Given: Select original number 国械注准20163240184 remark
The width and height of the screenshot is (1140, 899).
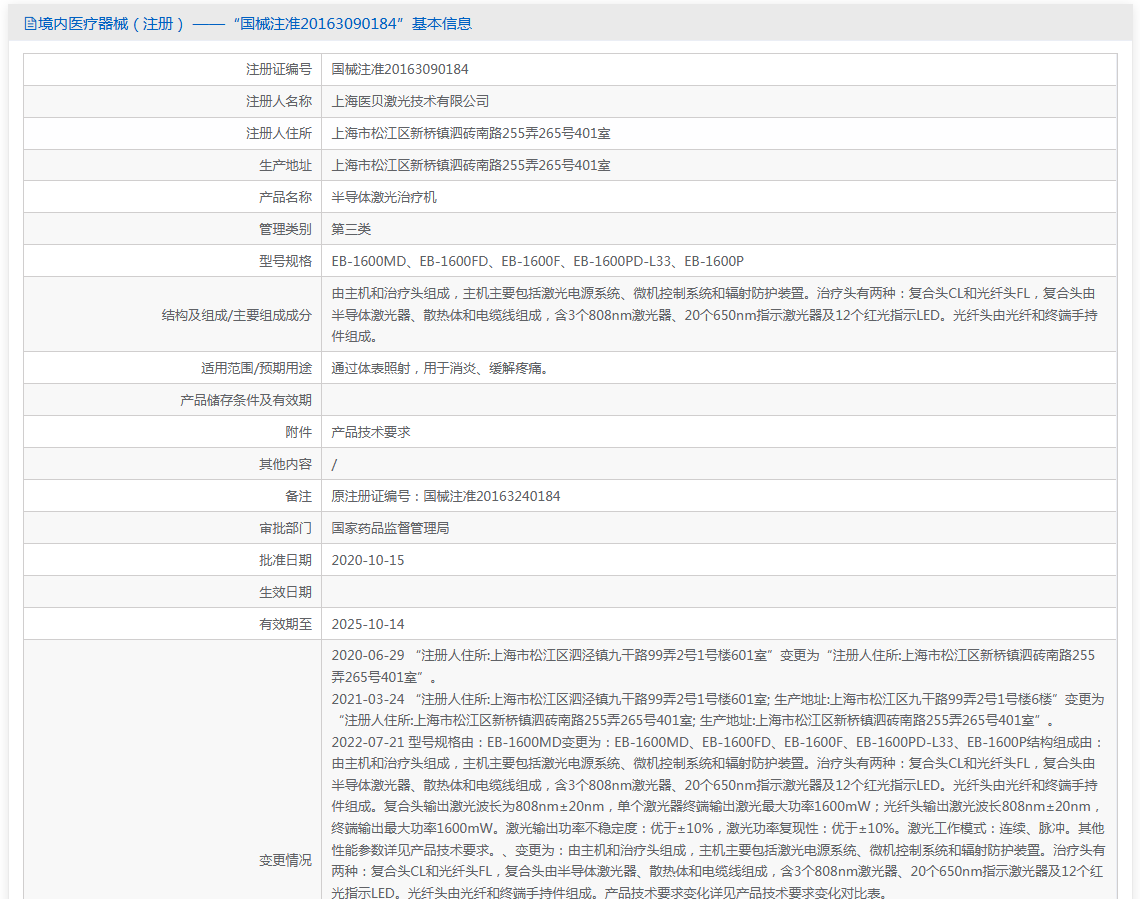Looking at the screenshot, I should (x=446, y=496).
